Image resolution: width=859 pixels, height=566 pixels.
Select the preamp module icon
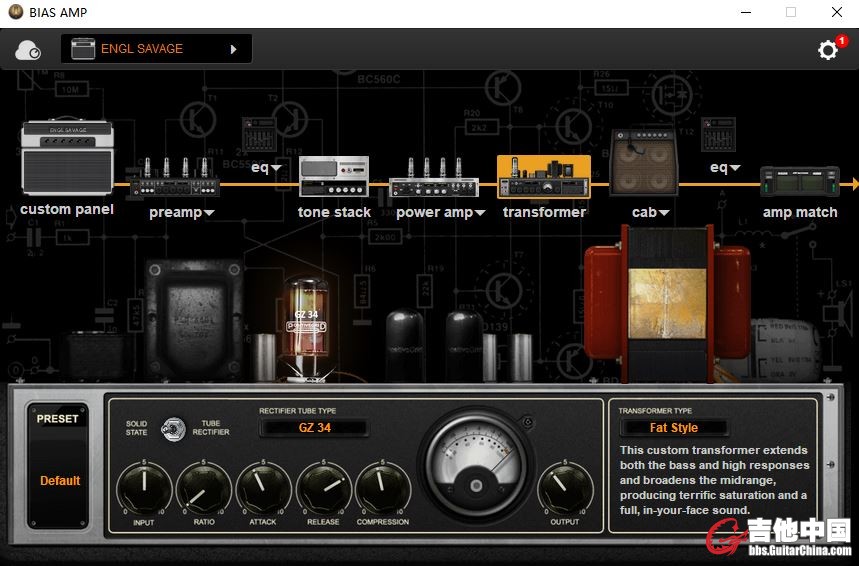(x=175, y=176)
